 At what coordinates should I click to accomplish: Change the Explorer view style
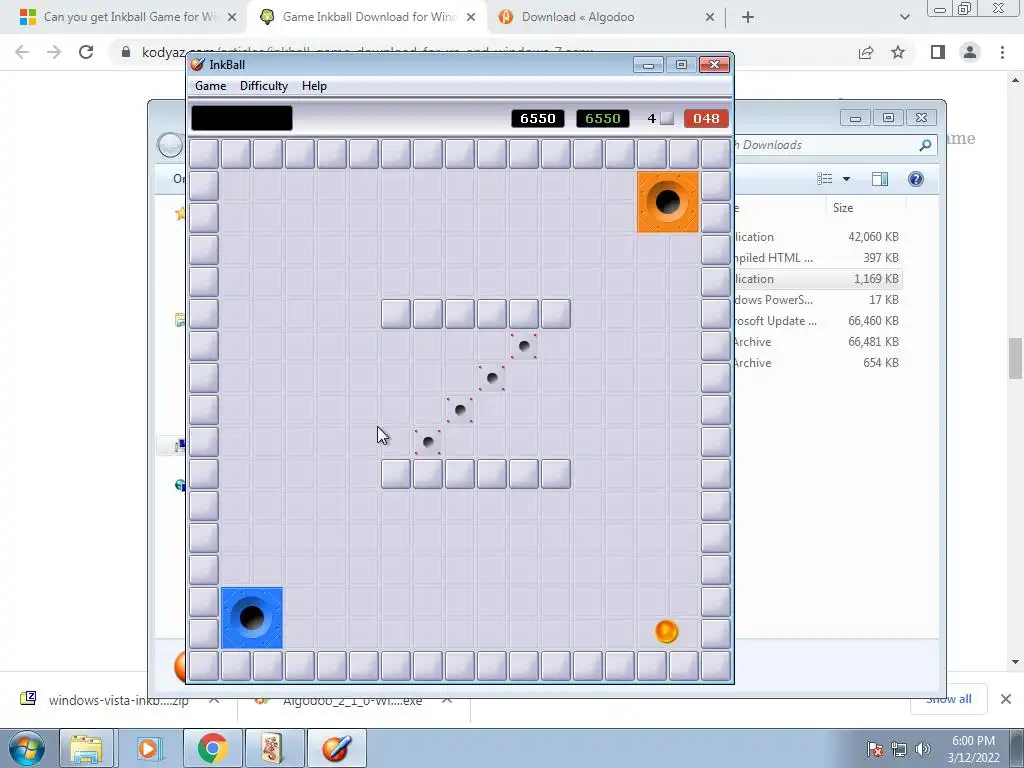click(825, 179)
